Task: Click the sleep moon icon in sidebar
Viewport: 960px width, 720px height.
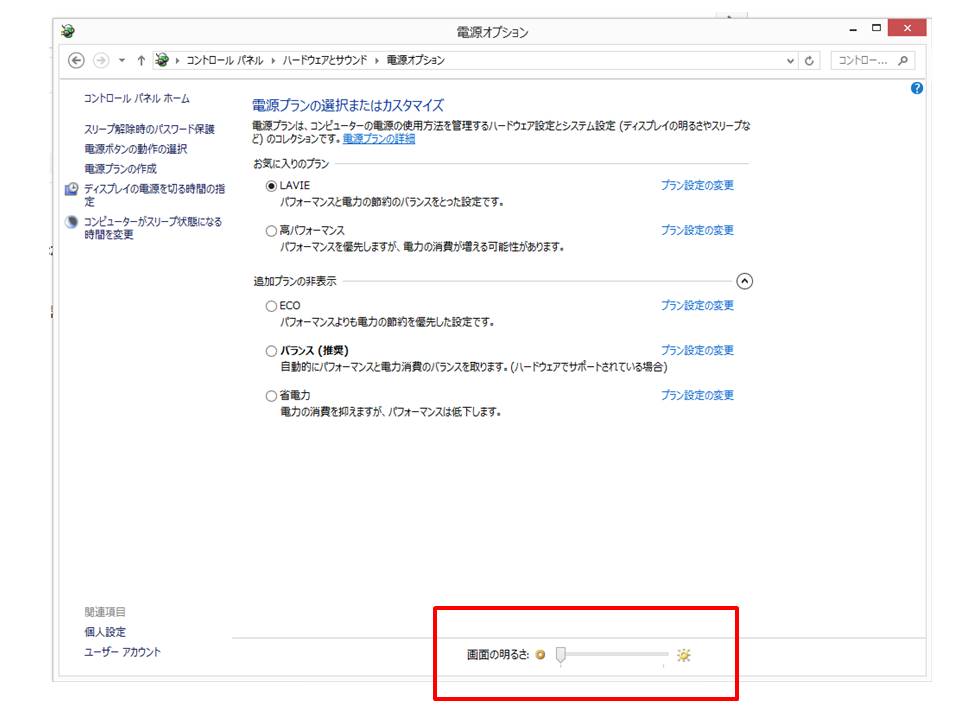Action: click(x=72, y=222)
